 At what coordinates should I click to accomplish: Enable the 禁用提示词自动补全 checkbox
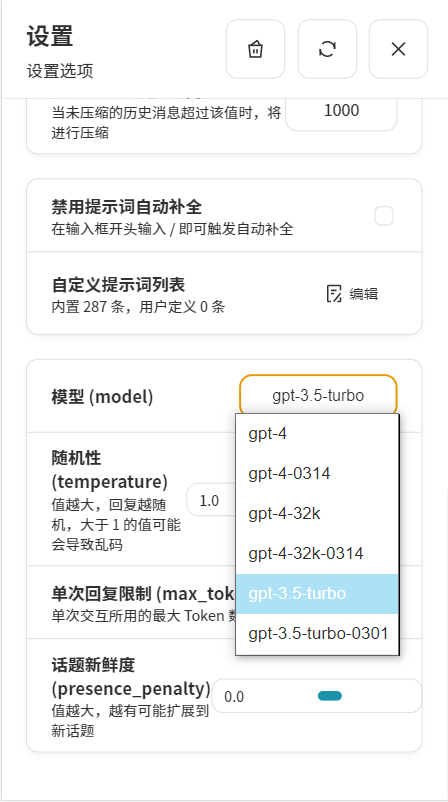[x=384, y=216]
